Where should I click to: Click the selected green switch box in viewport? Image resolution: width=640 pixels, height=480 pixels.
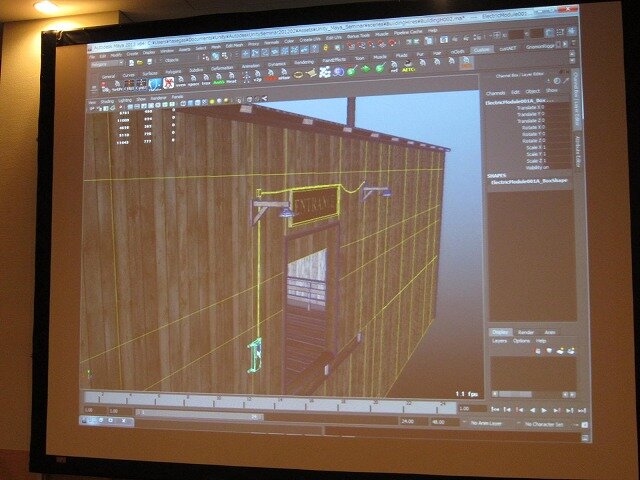(x=255, y=355)
